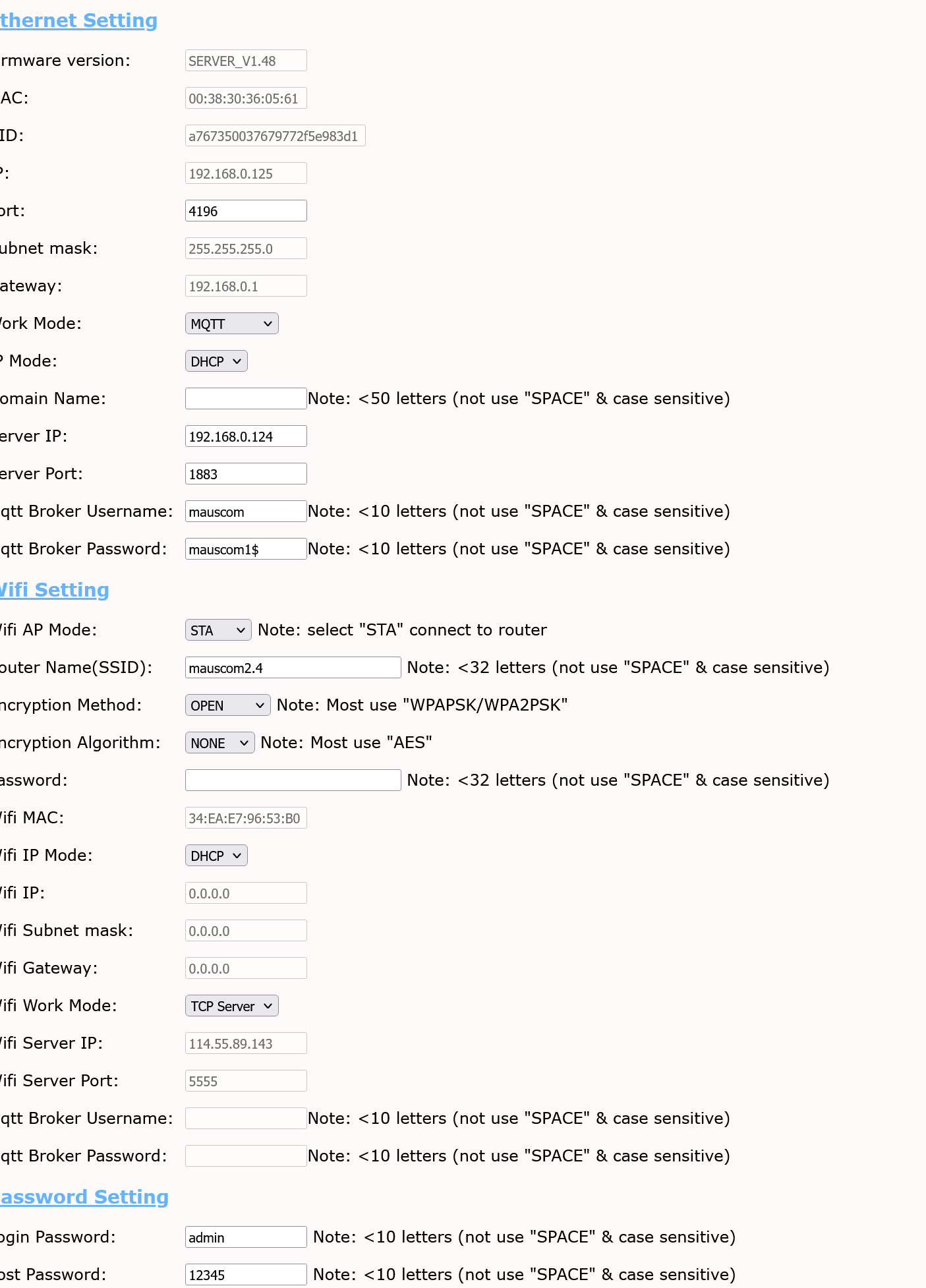The image size is (926, 1288).
Task: Expand the Encryption Algorithm NONE dropdown
Action: (219, 743)
